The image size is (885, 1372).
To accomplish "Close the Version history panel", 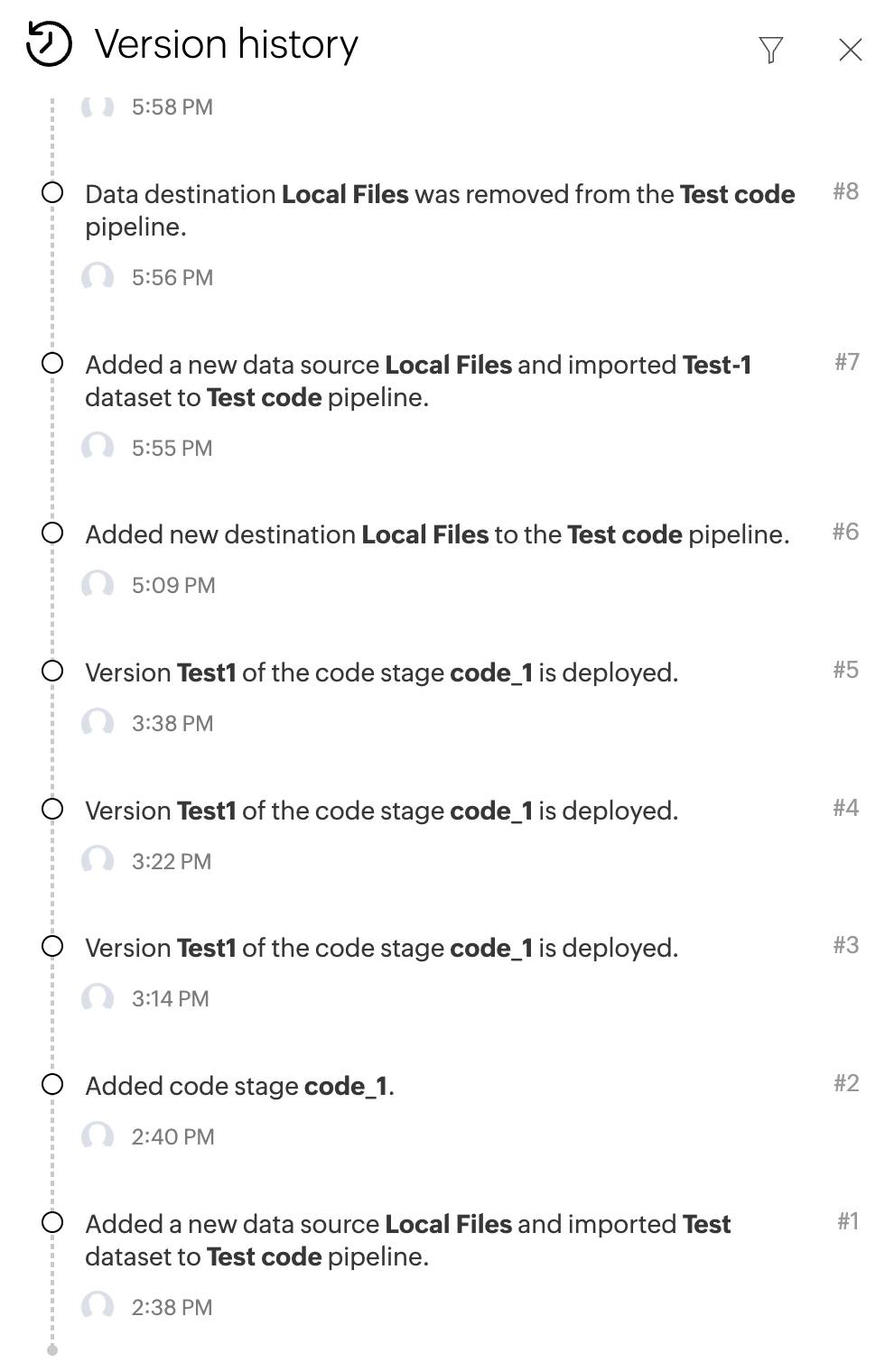I will 850,50.
